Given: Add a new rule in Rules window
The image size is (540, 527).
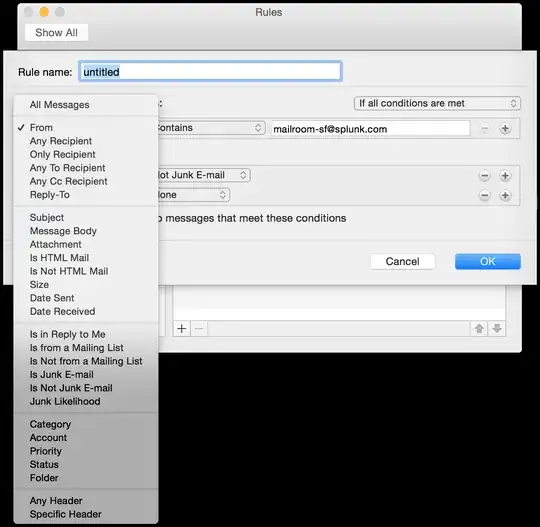Looking at the screenshot, I should click(x=181, y=329).
